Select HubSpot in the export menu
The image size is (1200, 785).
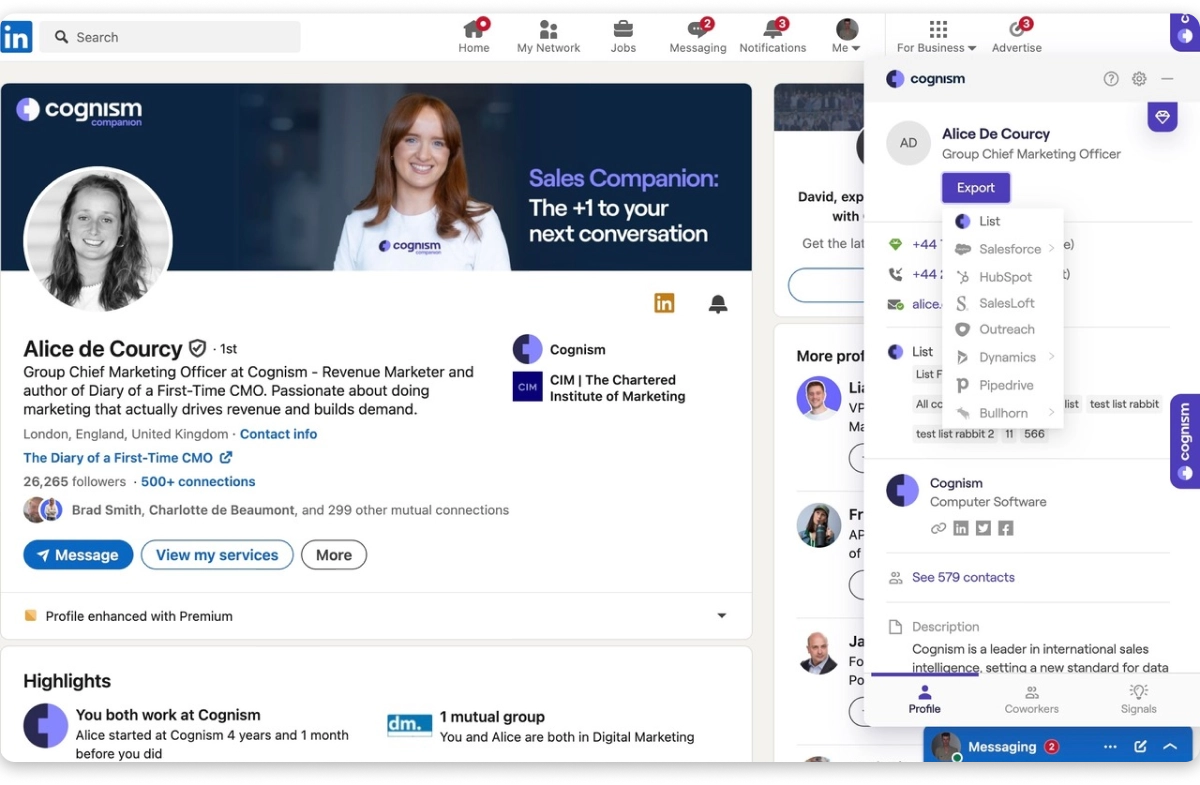pyautogui.click(x=1005, y=277)
